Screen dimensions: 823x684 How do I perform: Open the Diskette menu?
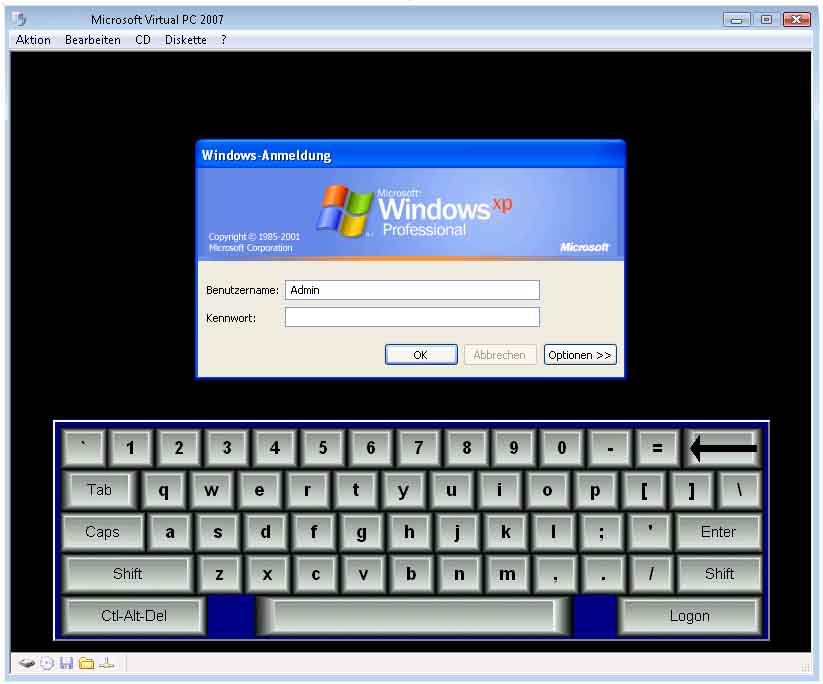point(185,40)
